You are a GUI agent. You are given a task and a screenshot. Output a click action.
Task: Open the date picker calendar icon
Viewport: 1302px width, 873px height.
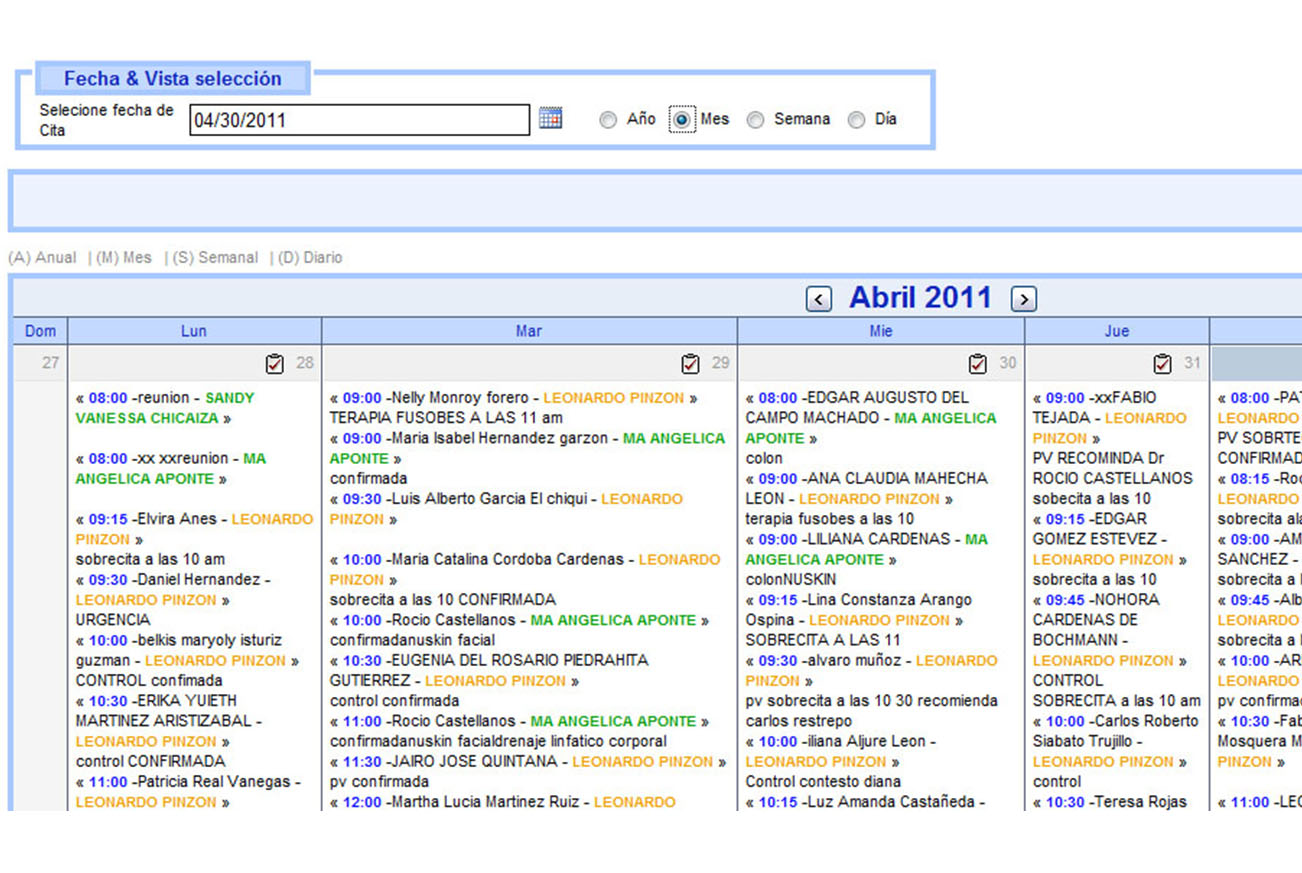pos(550,118)
